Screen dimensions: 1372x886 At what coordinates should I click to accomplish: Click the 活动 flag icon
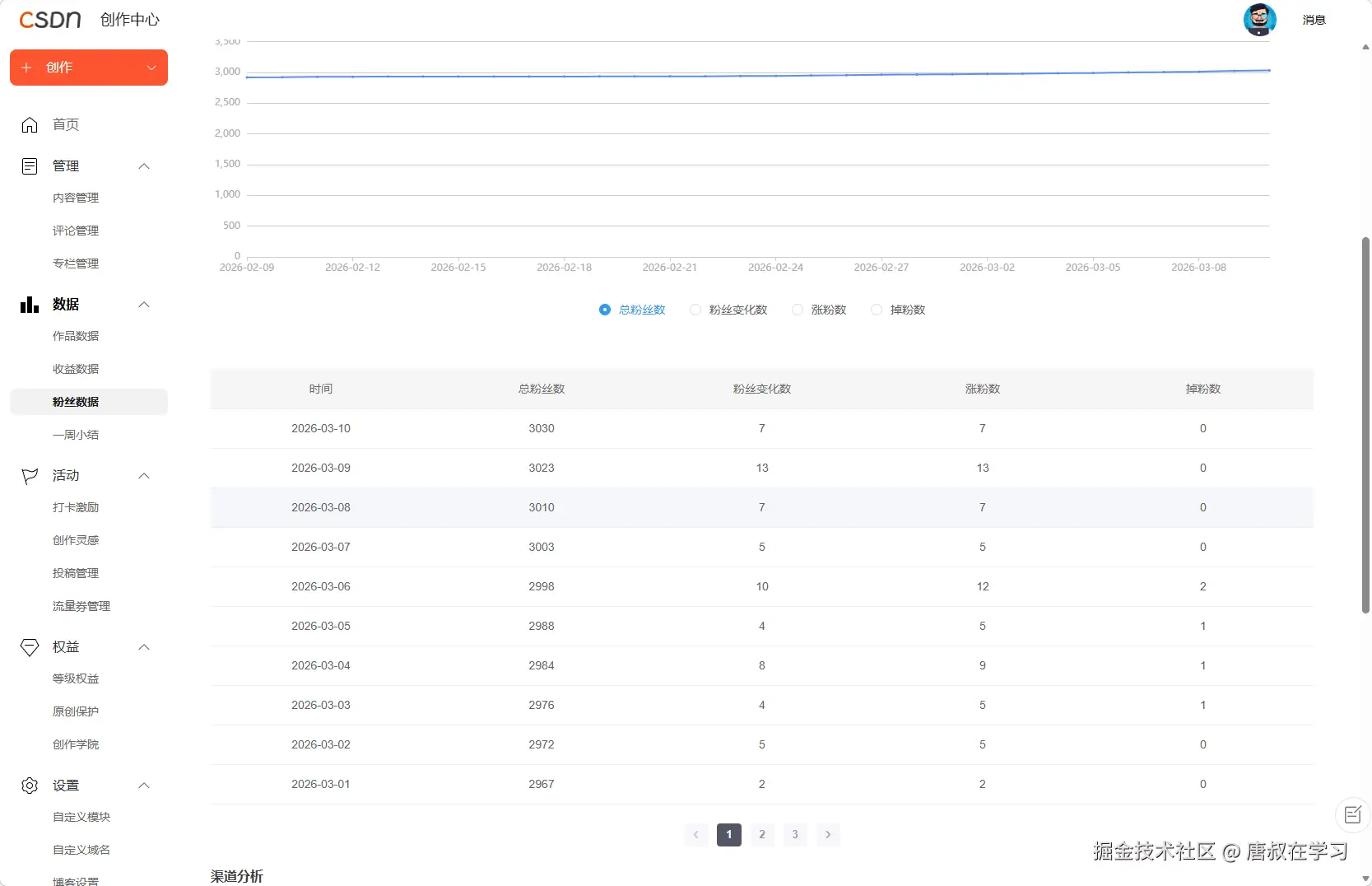click(30, 476)
